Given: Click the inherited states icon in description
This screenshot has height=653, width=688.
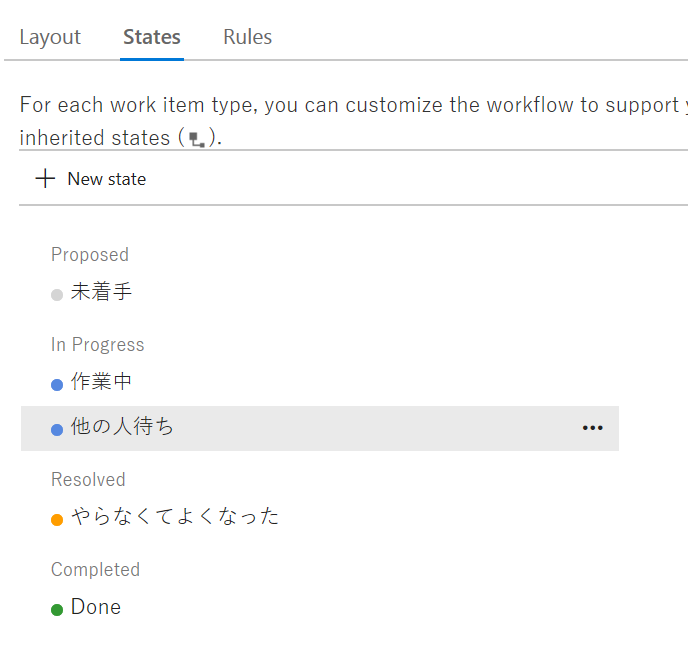Looking at the screenshot, I should pos(197,140).
